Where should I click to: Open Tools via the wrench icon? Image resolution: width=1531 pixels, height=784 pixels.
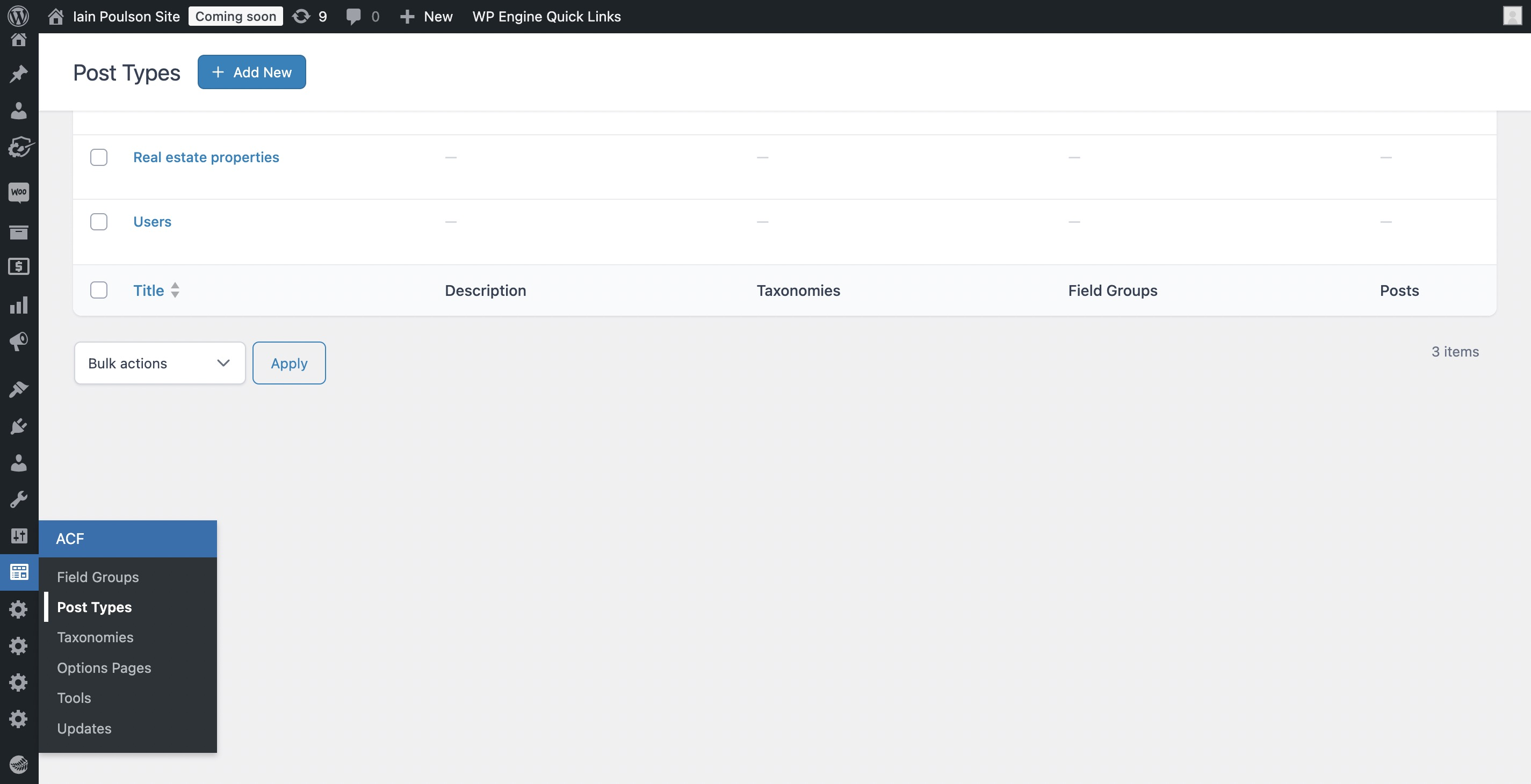click(19, 499)
